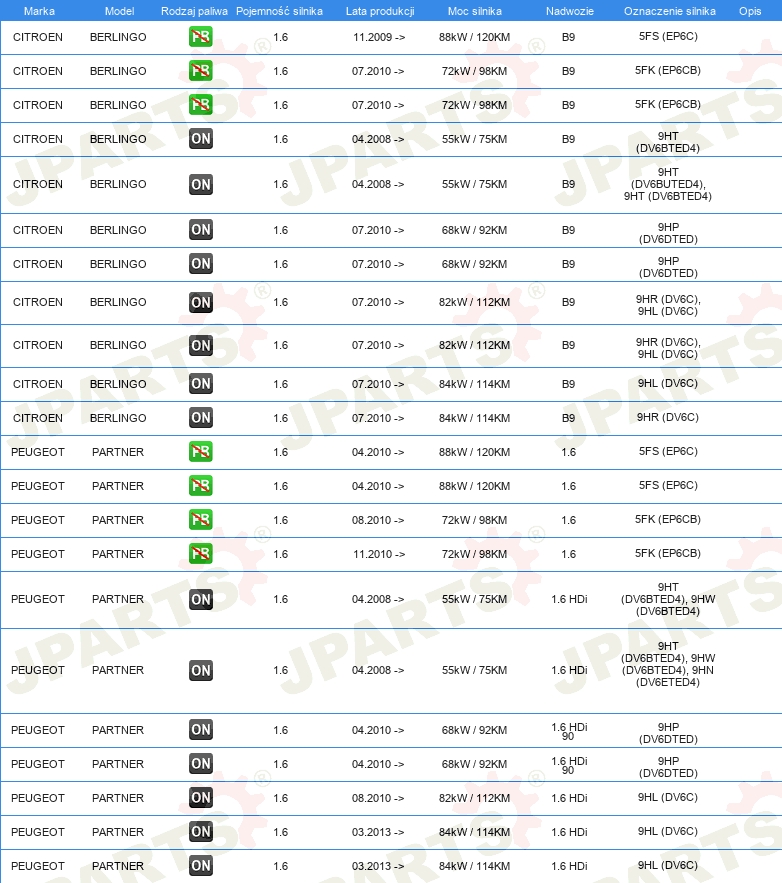Click the Marka column header
The width and height of the screenshot is (782, 883).
click(x=39, y=11)
